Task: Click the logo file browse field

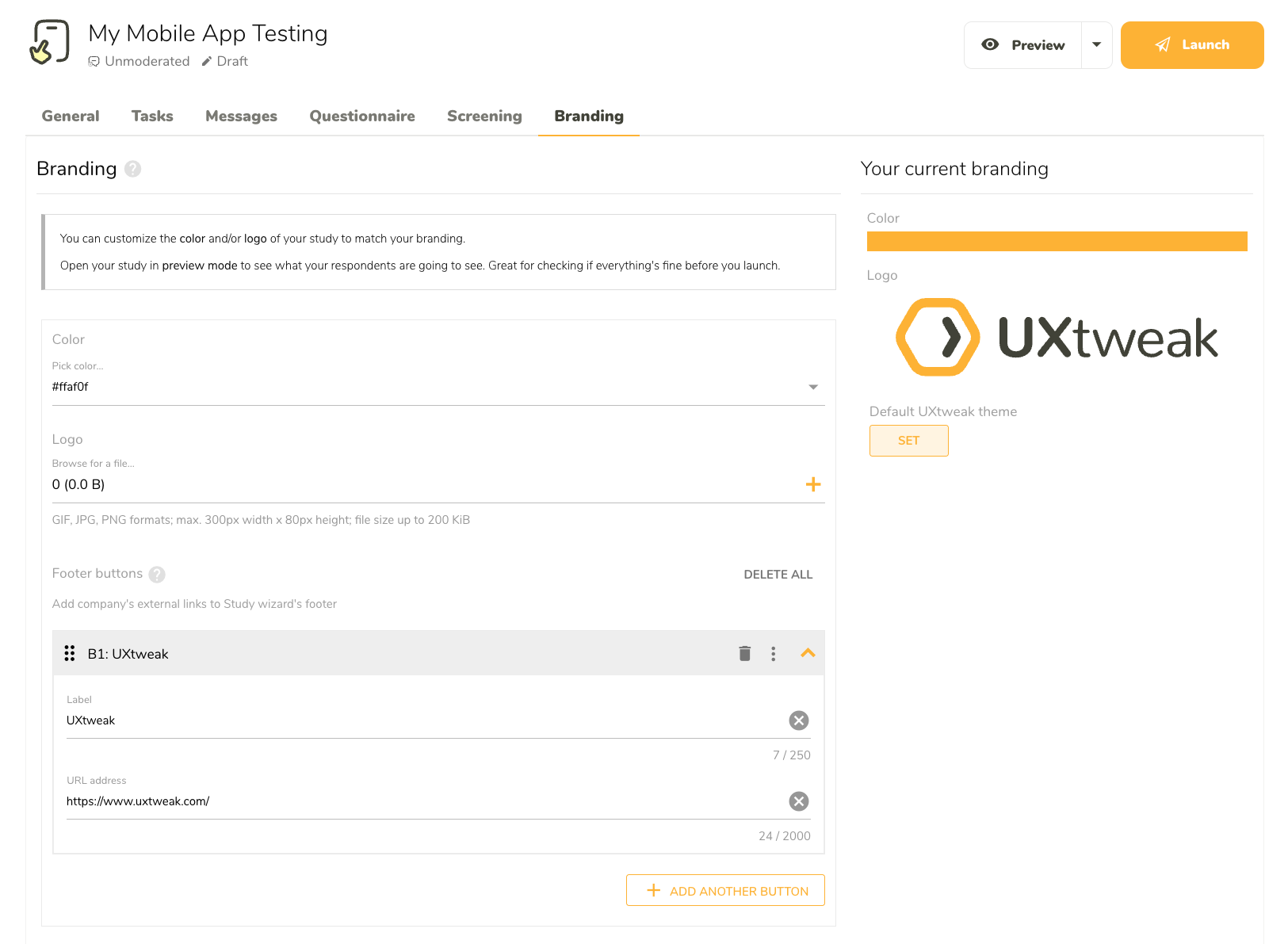Action: (x=438, y=484)
